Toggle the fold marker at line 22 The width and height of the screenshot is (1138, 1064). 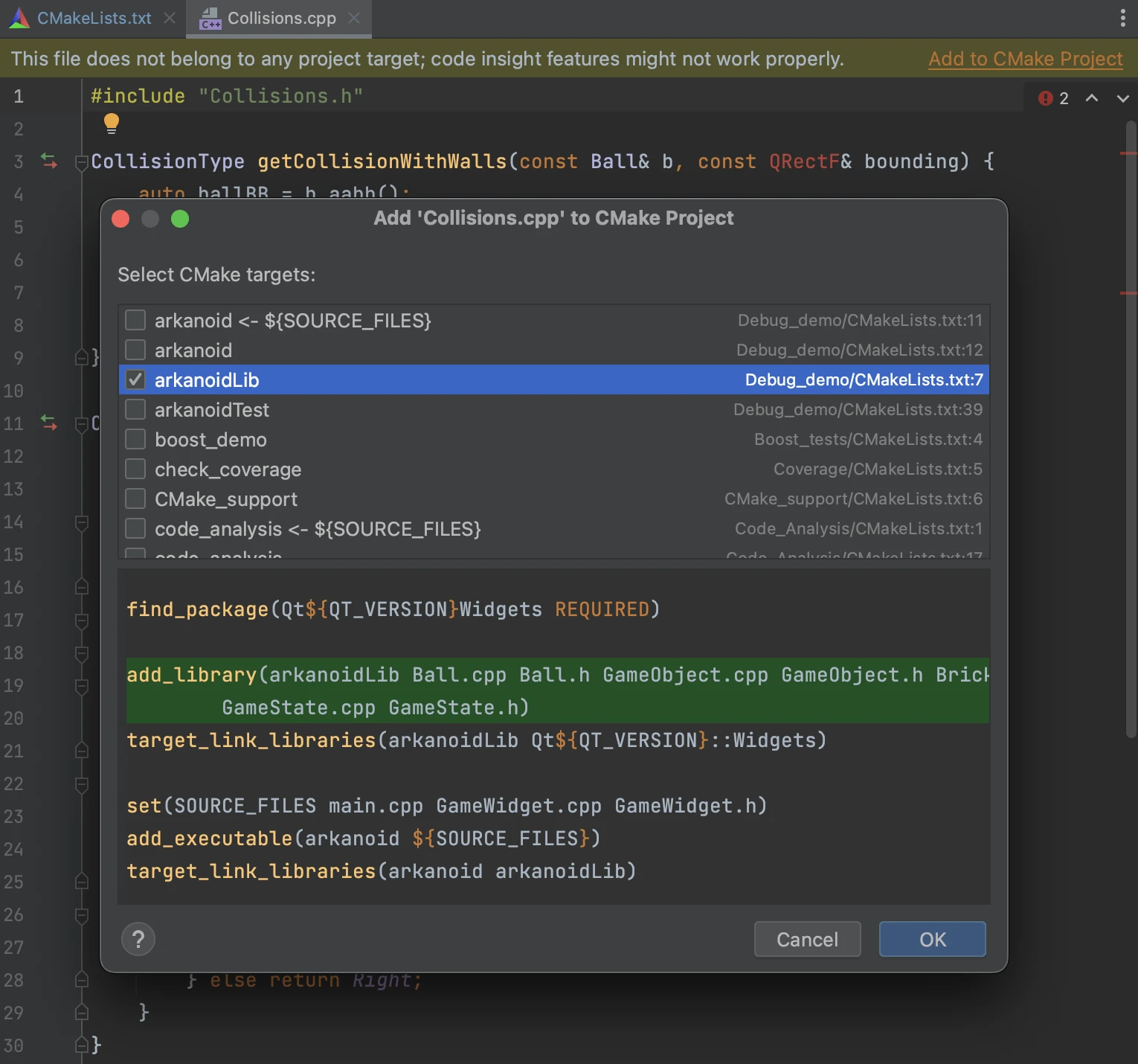tap(82, 784)
